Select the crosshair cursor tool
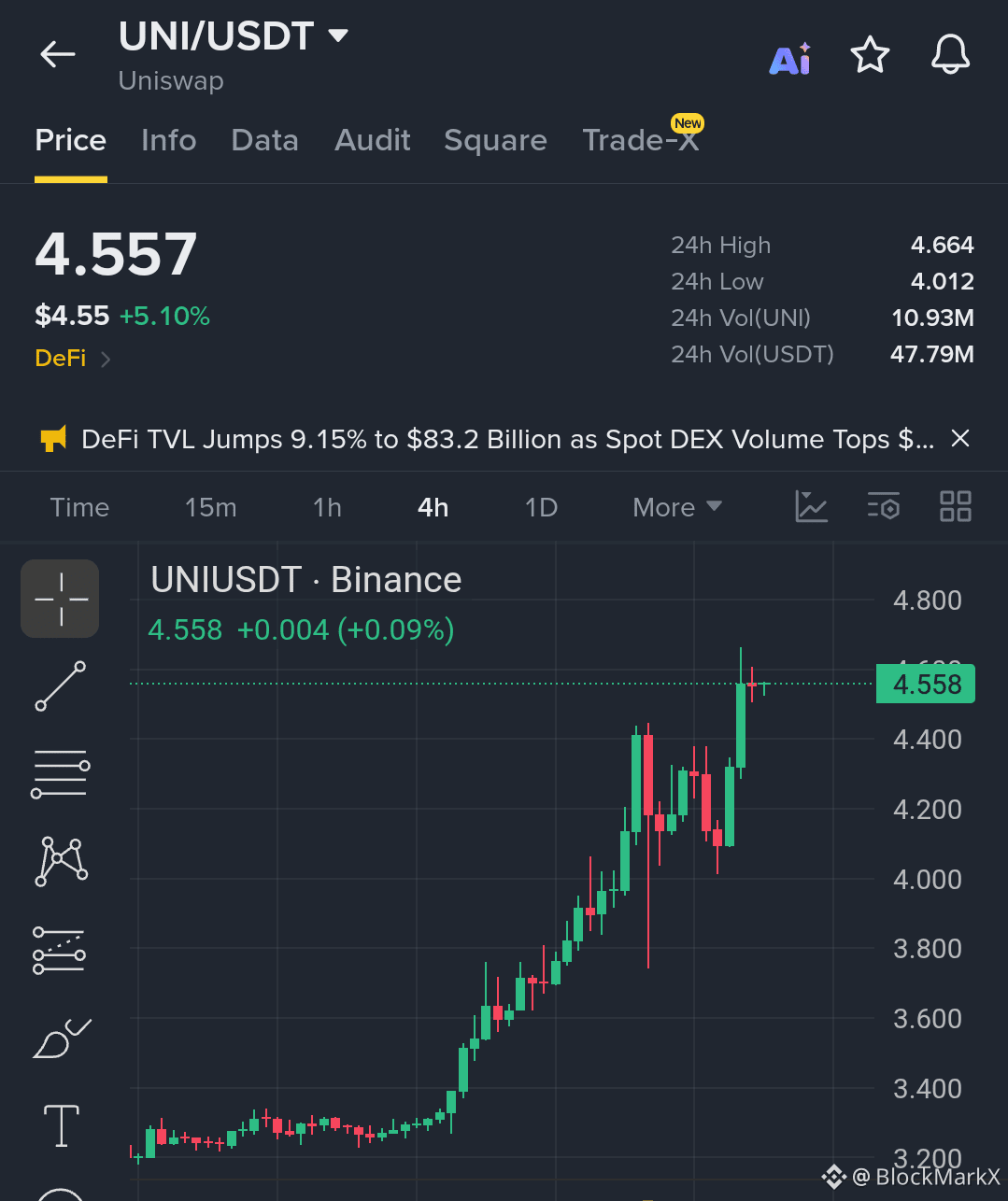1008x1201 pixels. point(61,599)
